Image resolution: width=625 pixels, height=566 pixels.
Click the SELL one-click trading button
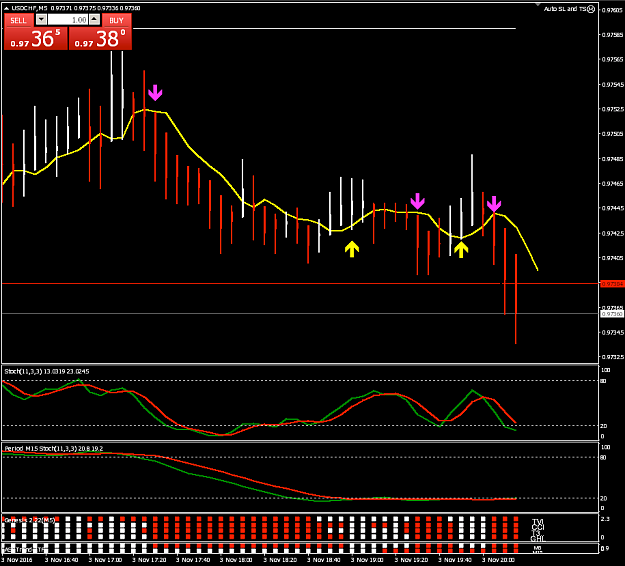(x=19, y=20)
